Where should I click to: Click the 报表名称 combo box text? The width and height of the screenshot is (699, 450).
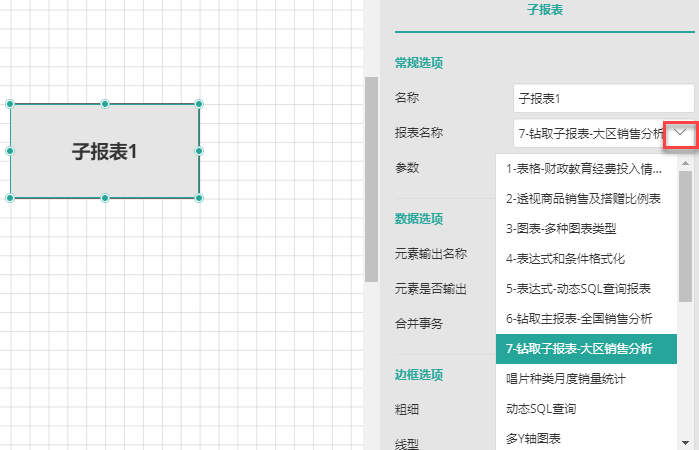point(589,133)
